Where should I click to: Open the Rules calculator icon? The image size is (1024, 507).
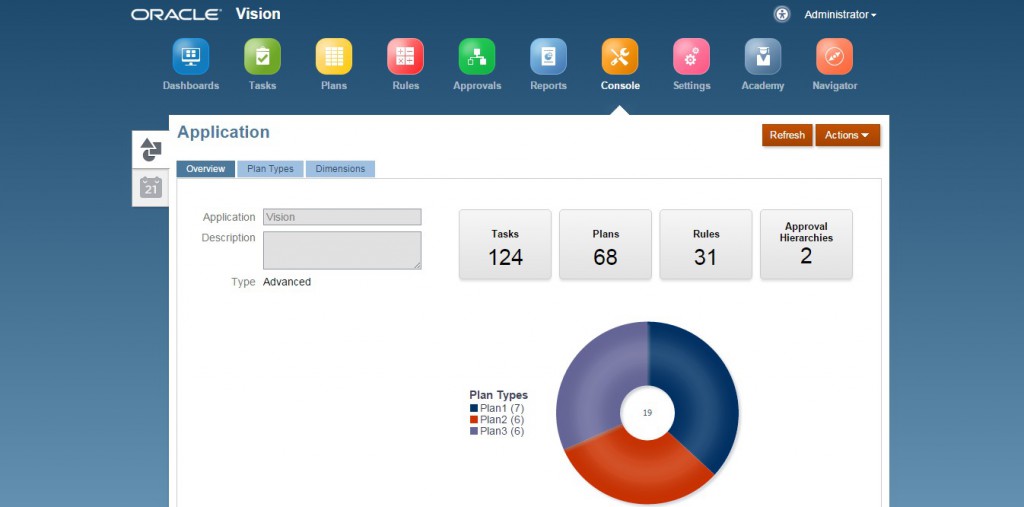[406, 56]
